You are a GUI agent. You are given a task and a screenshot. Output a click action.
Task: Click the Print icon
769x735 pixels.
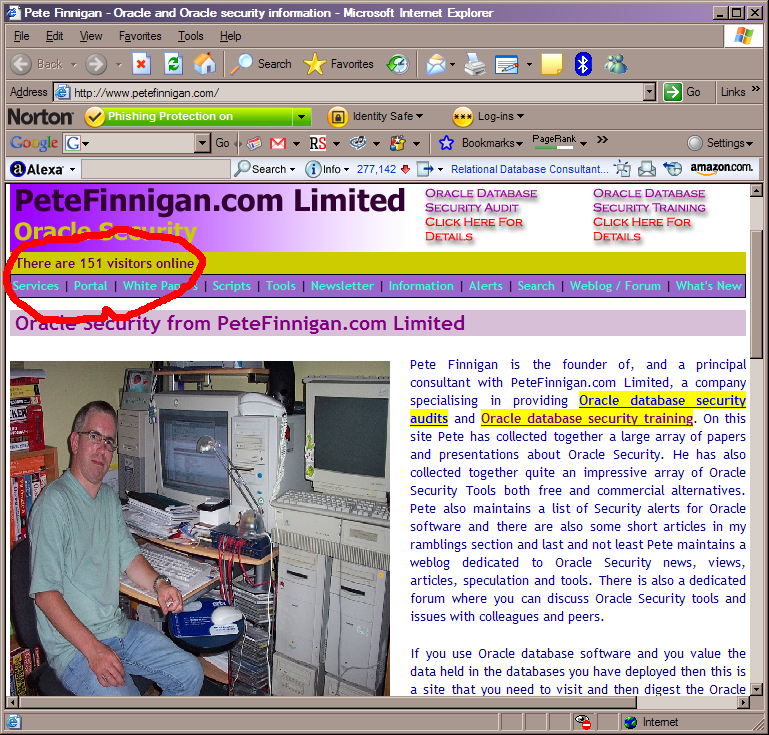click(475, 64)
